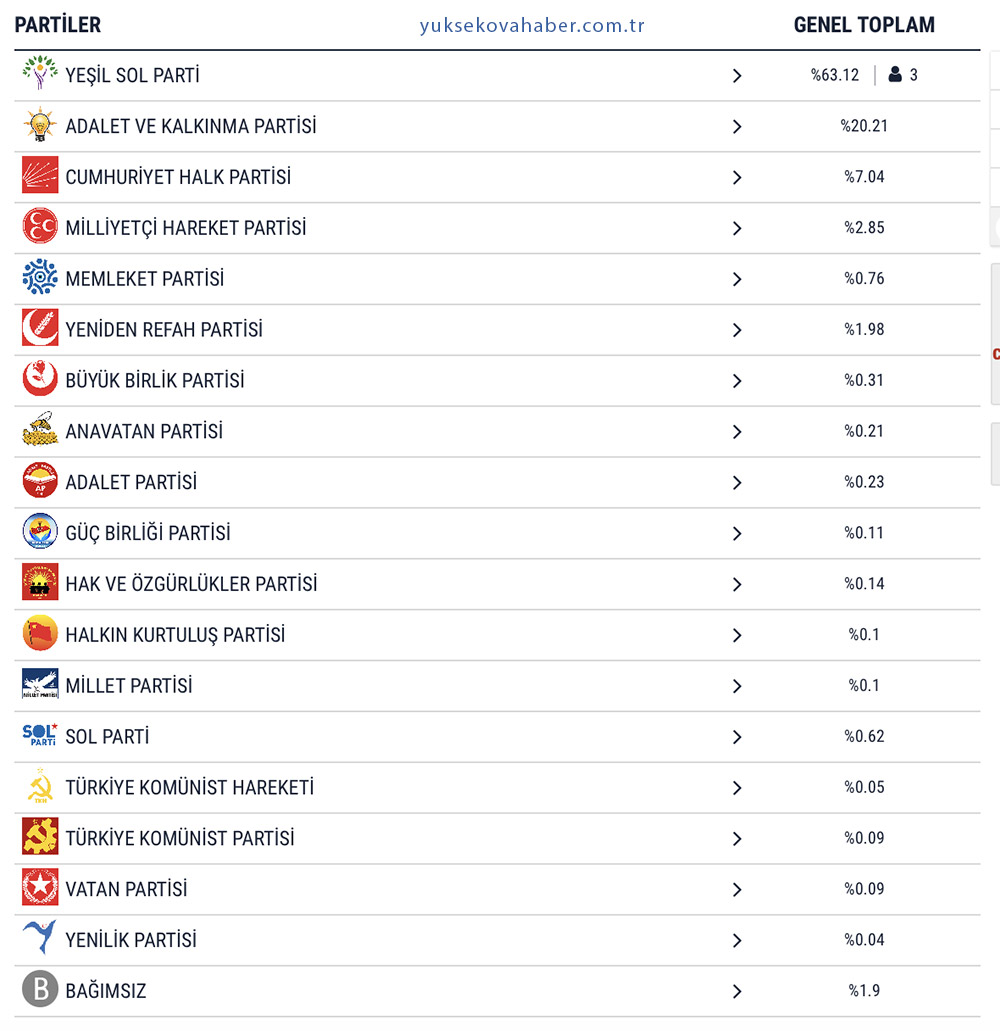The width and height of the screenshot is (1000, 1031).
Task: Open the Milliyetçi Hareket Partisi row
Action: (186, 228)
